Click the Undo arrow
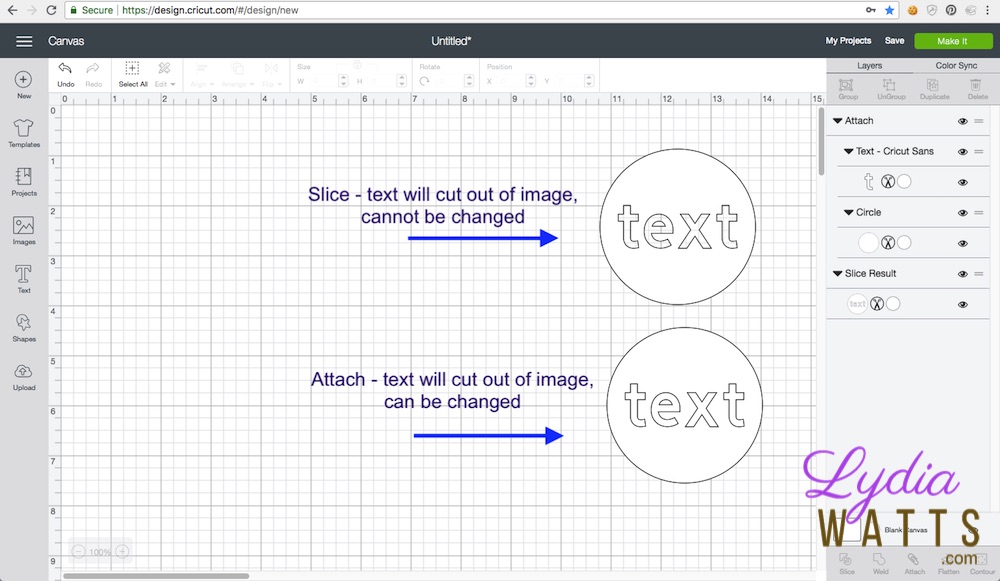The height and width of the screenshot is (581, 1000). 65,68
